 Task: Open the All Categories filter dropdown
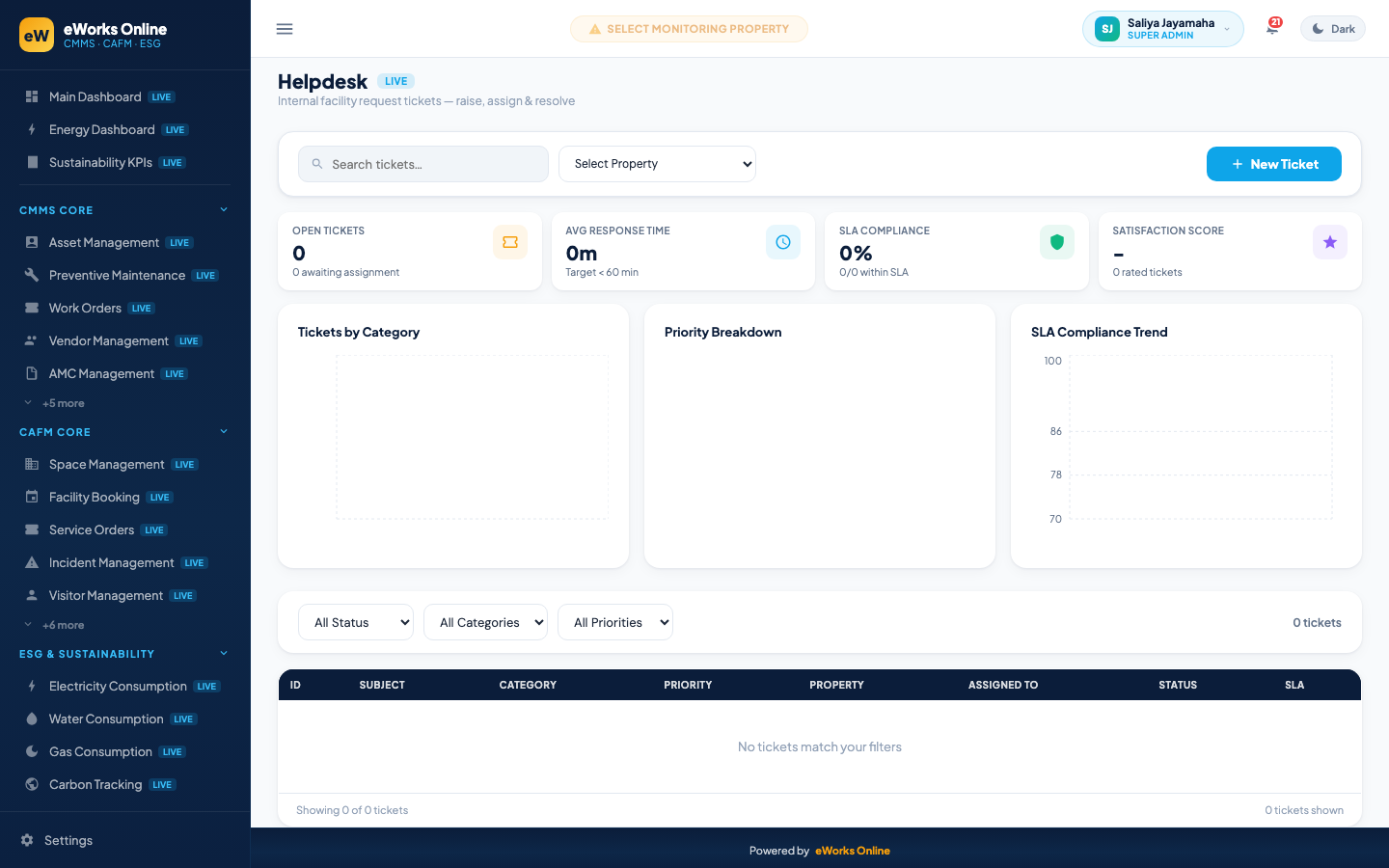485,622
